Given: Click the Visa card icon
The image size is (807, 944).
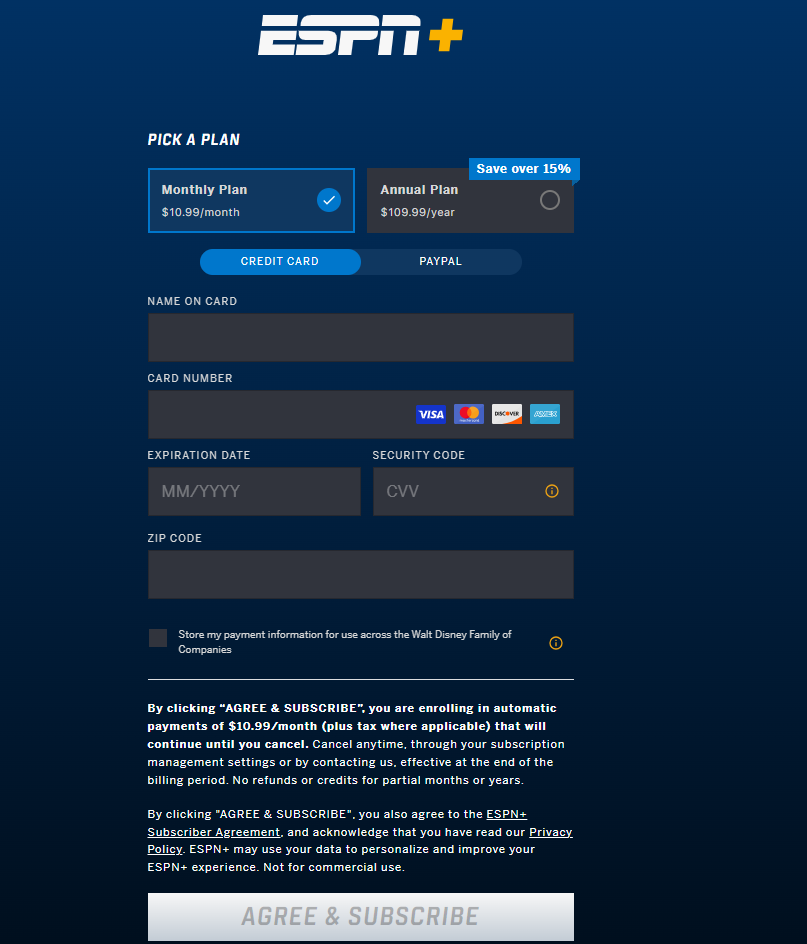Looking at the screenshot, I should tap(430, 414).
